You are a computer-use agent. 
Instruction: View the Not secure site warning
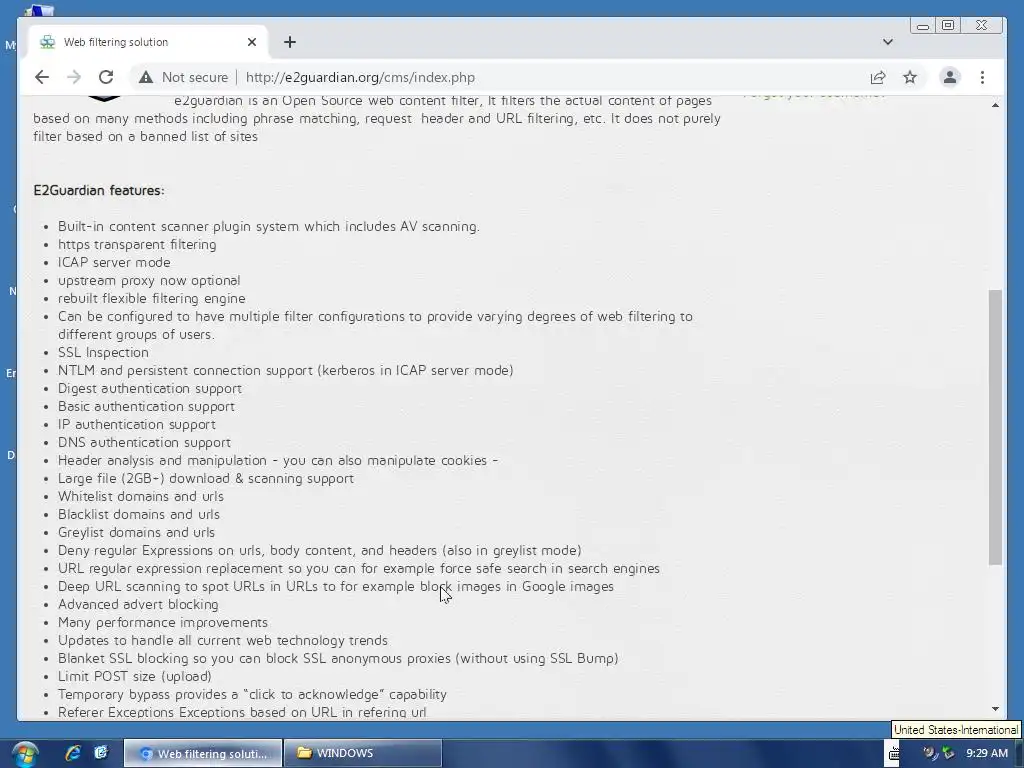[x=184, y=77]
